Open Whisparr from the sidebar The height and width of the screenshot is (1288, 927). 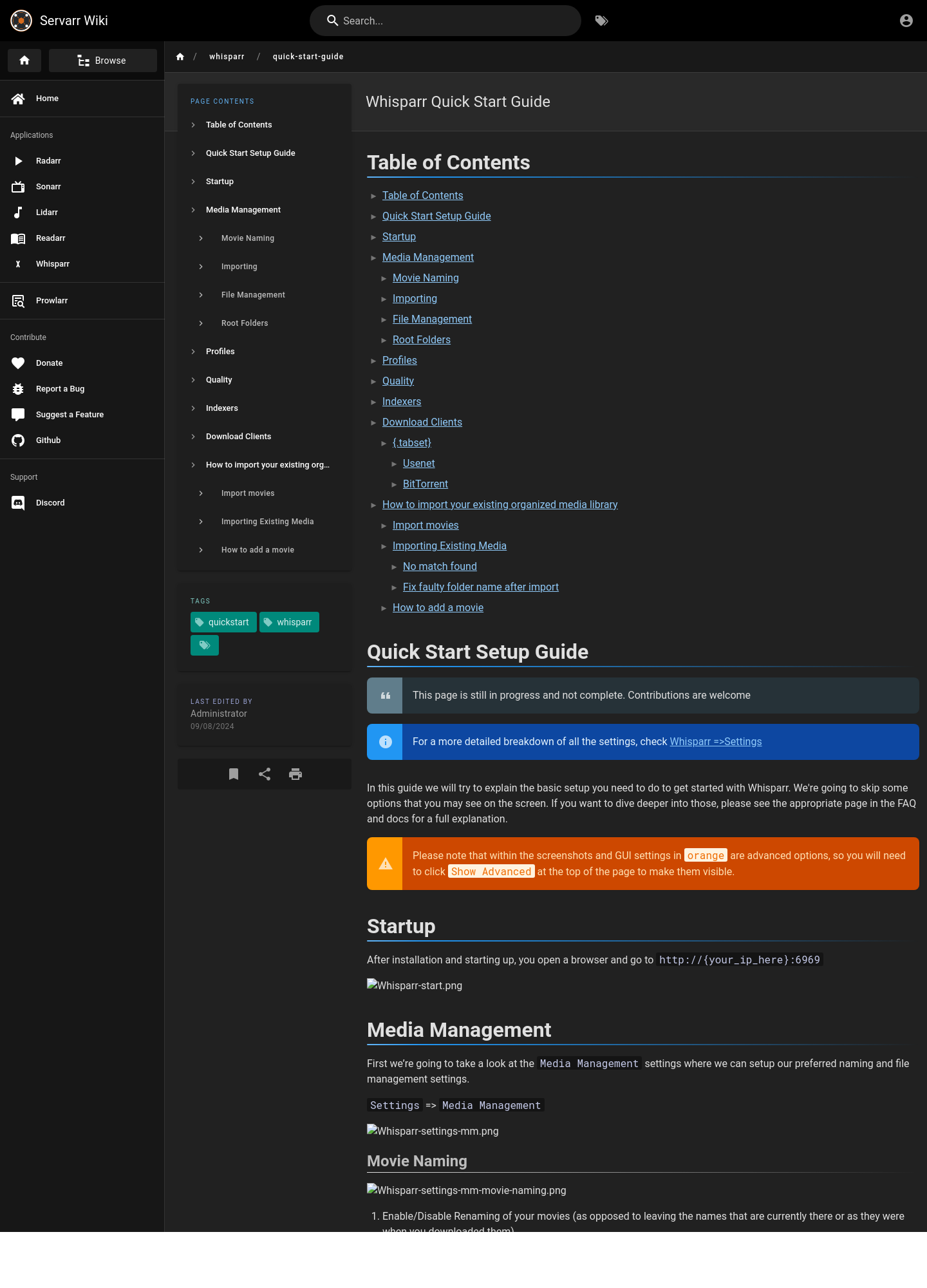point(82,264)
